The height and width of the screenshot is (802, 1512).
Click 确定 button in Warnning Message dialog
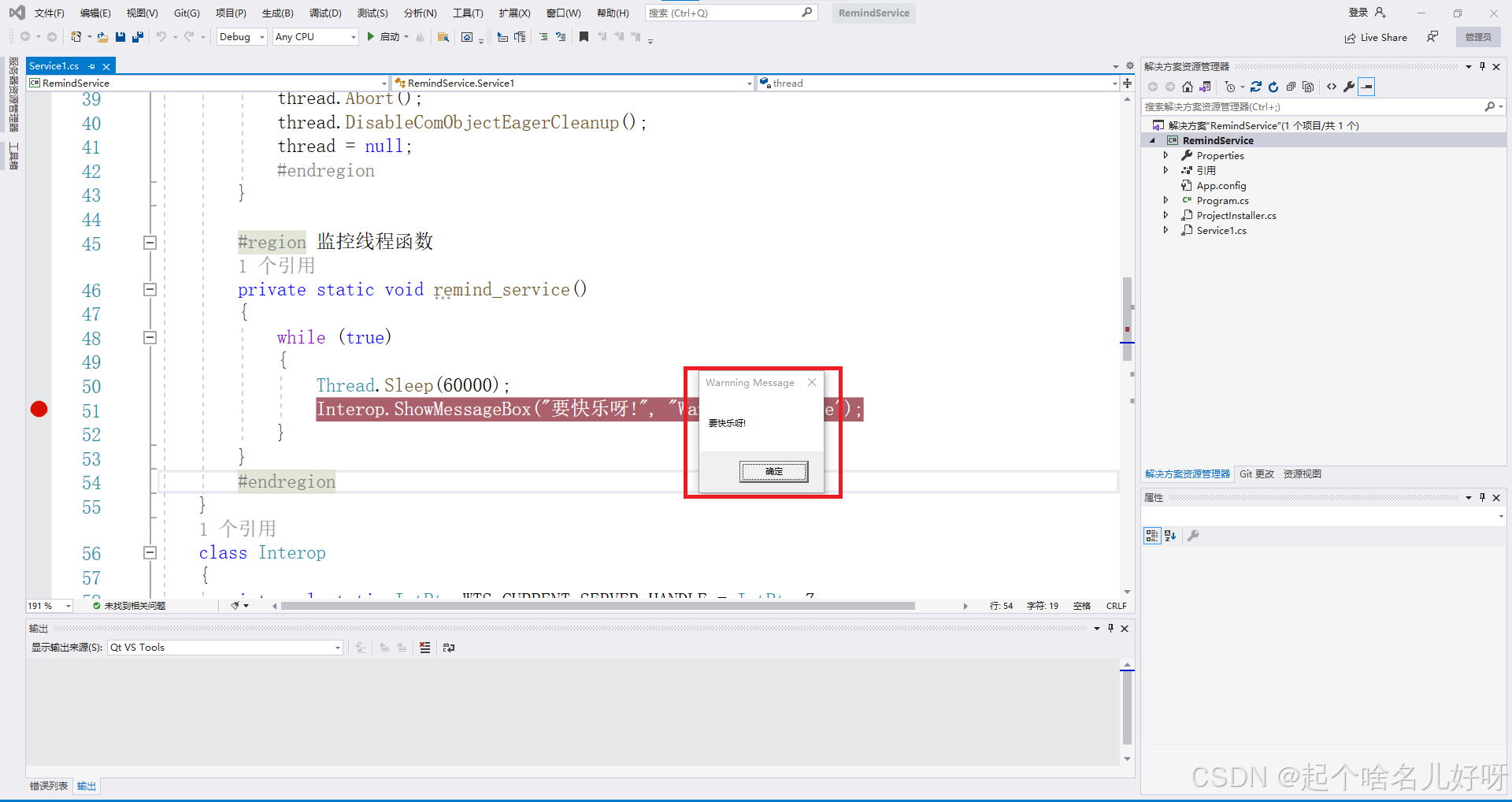(773, 471)
